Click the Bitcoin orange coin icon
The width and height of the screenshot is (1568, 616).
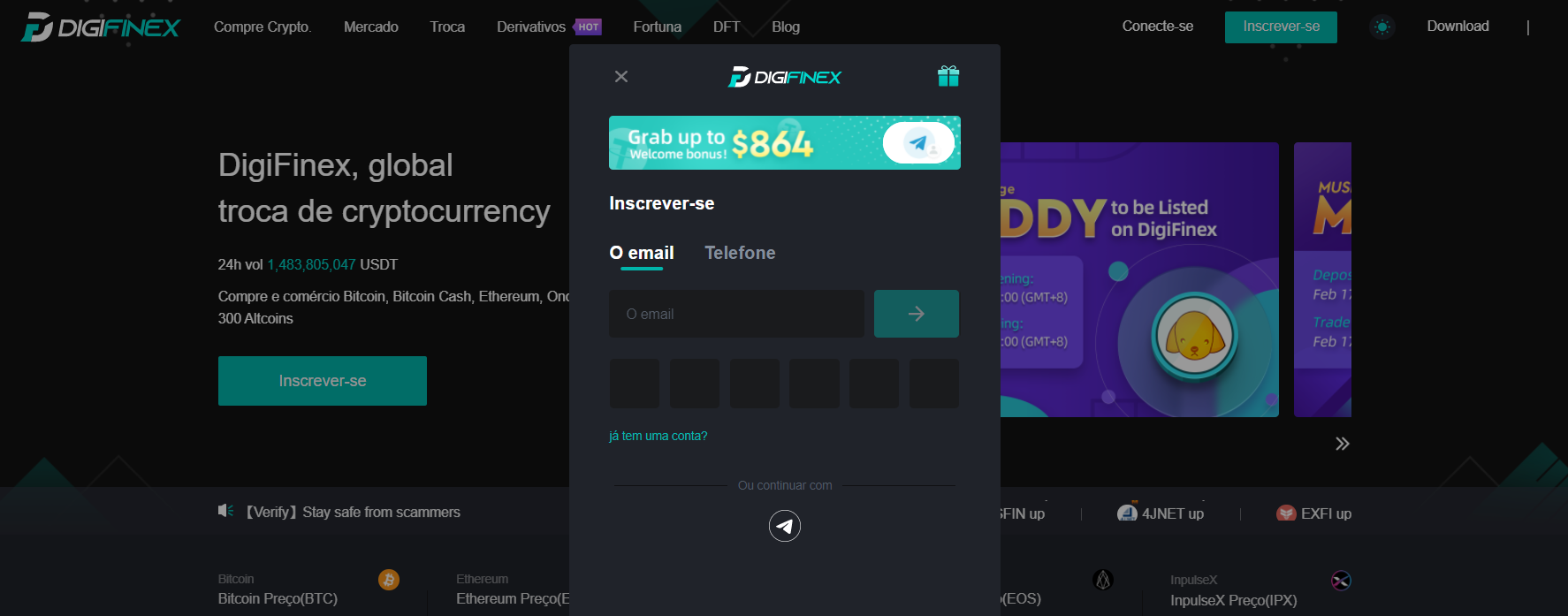[389, 580]
